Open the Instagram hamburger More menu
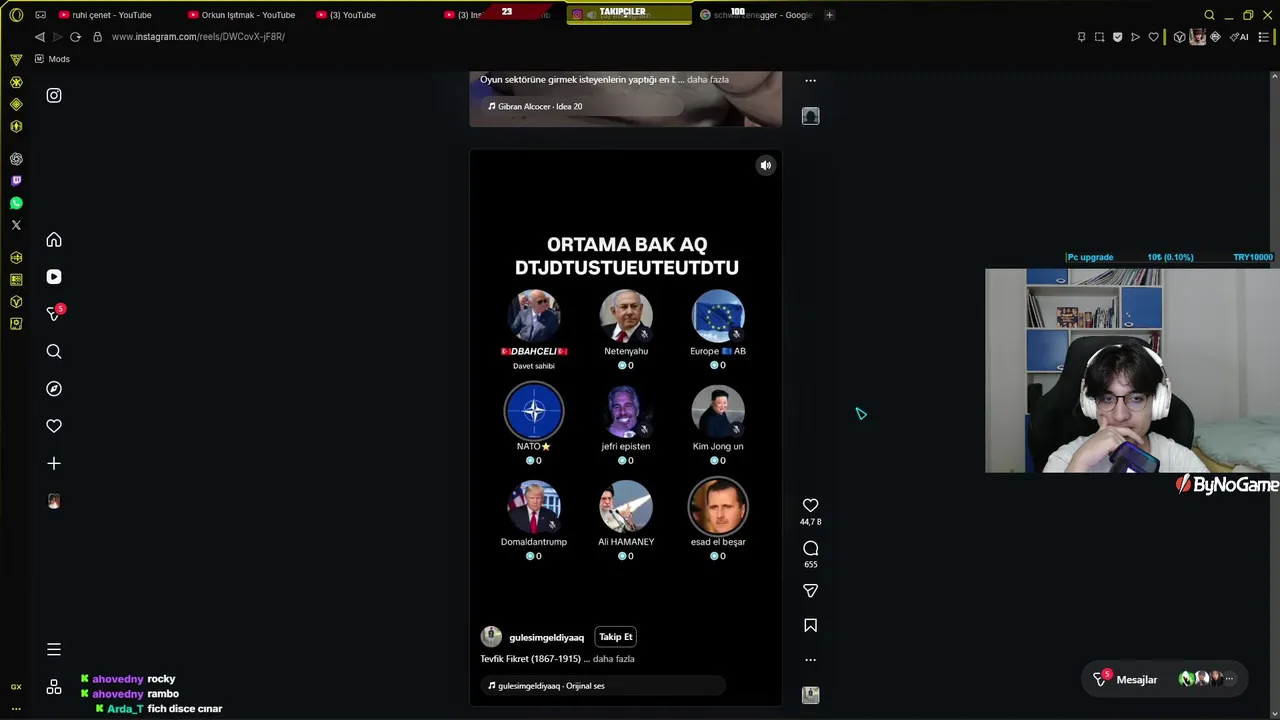 [54, 650]
